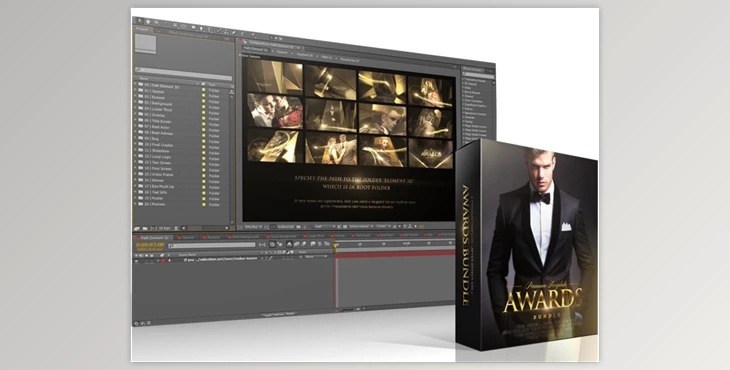Click the trash delete icon in Project panel
The height and width of the screenshot is (370, 730).
point(176,228)
